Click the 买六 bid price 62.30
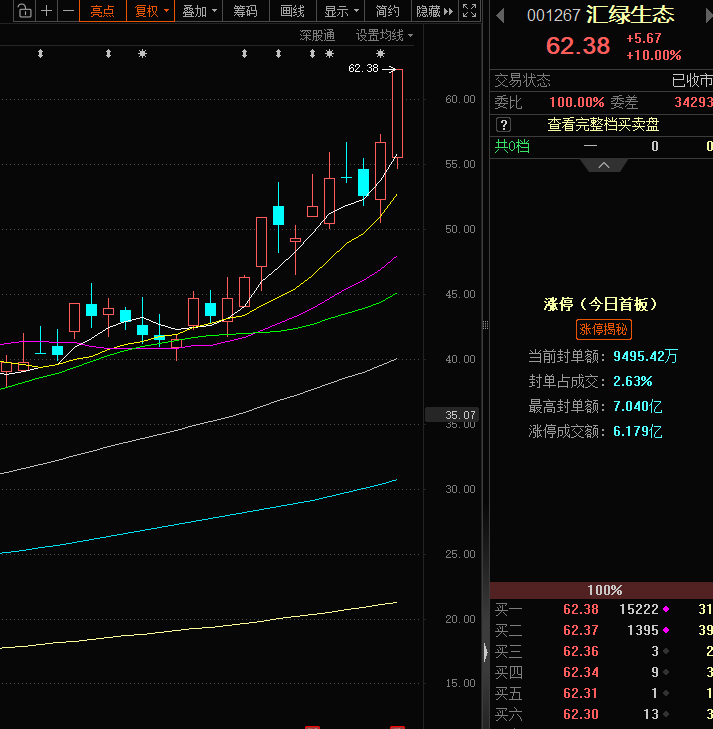Screen dimensions: 713x729 581,714
